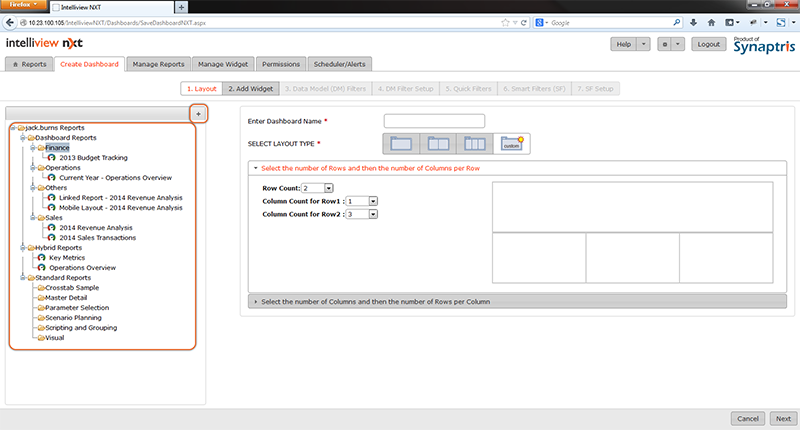Select the two-column layout icon
The width and height of the screenshot is (800, 430).
438,144
